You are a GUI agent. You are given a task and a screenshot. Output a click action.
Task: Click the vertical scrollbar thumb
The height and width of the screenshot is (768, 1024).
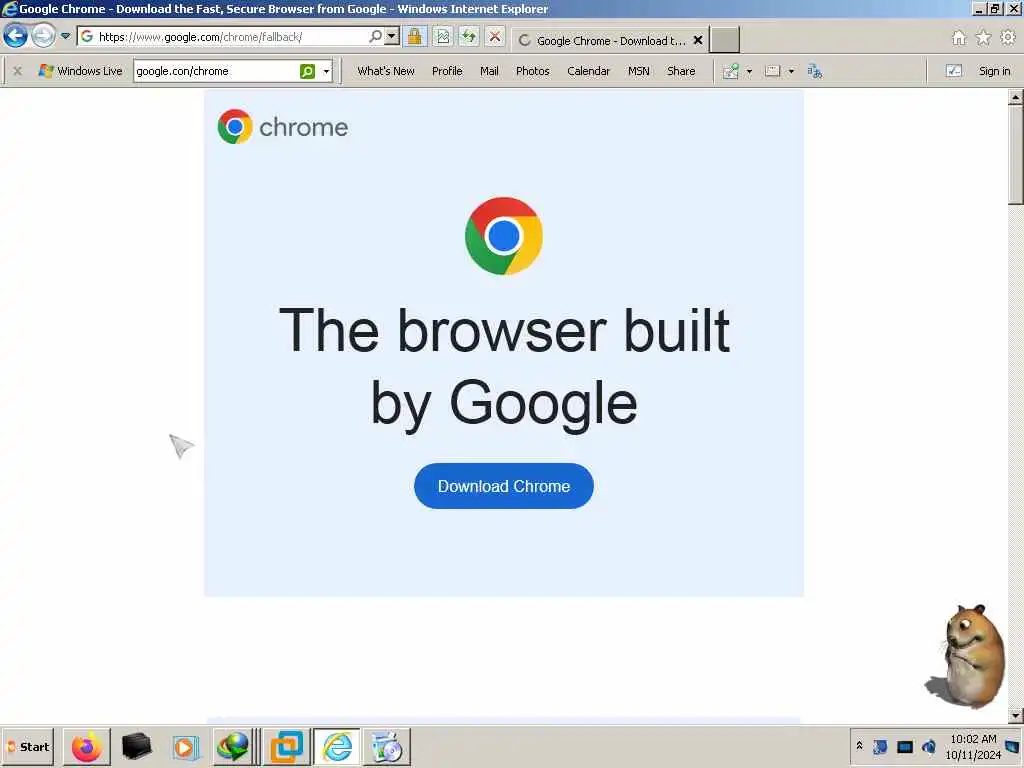1015,155
